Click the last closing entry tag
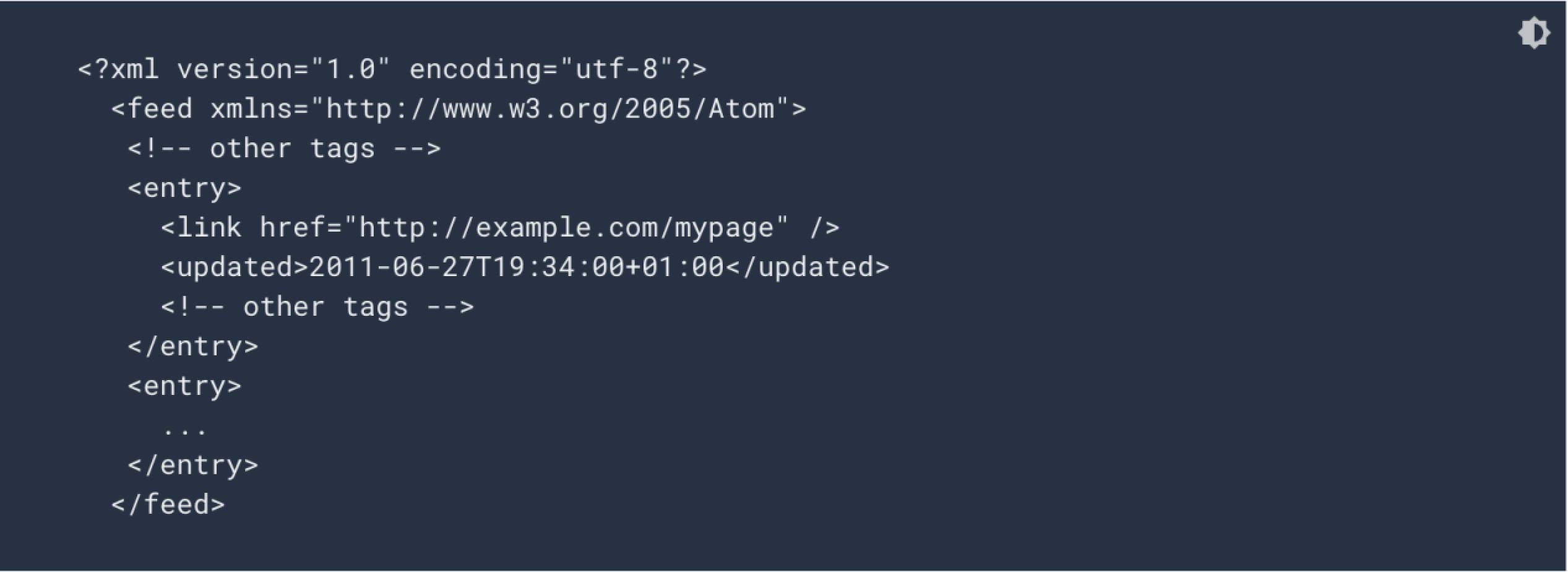Screen dimensions: 1568x572 (x=193, y=466)
